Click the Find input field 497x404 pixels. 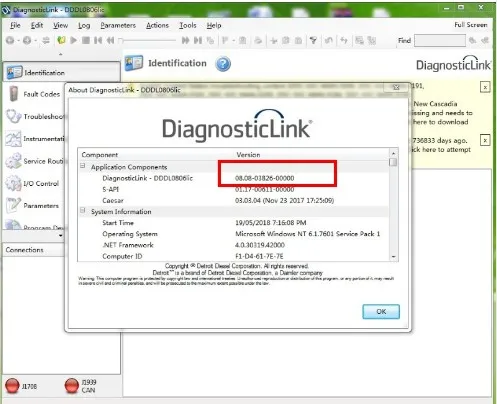(440, 40)
